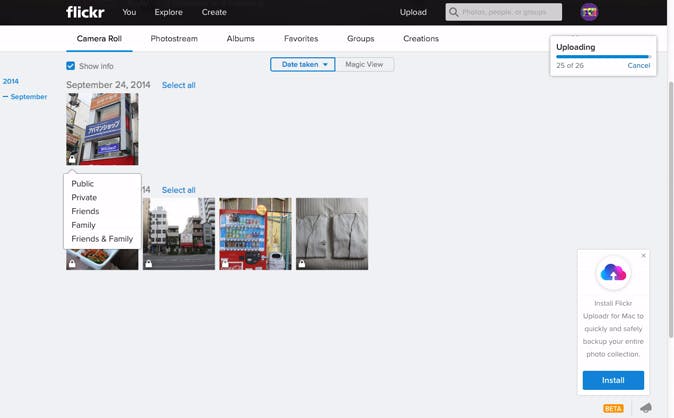Cancel the upload in progress
The height and width of the screenshot is (418, 674).
(638, 65)
